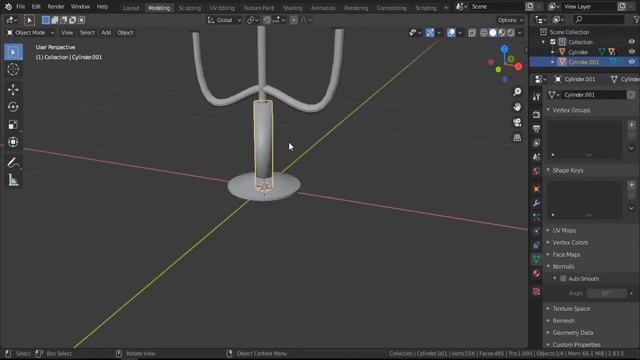The width and height of the screenshot is (640, 360).
Task: Open the Tool properties tab
Action: tap(536, 97)
